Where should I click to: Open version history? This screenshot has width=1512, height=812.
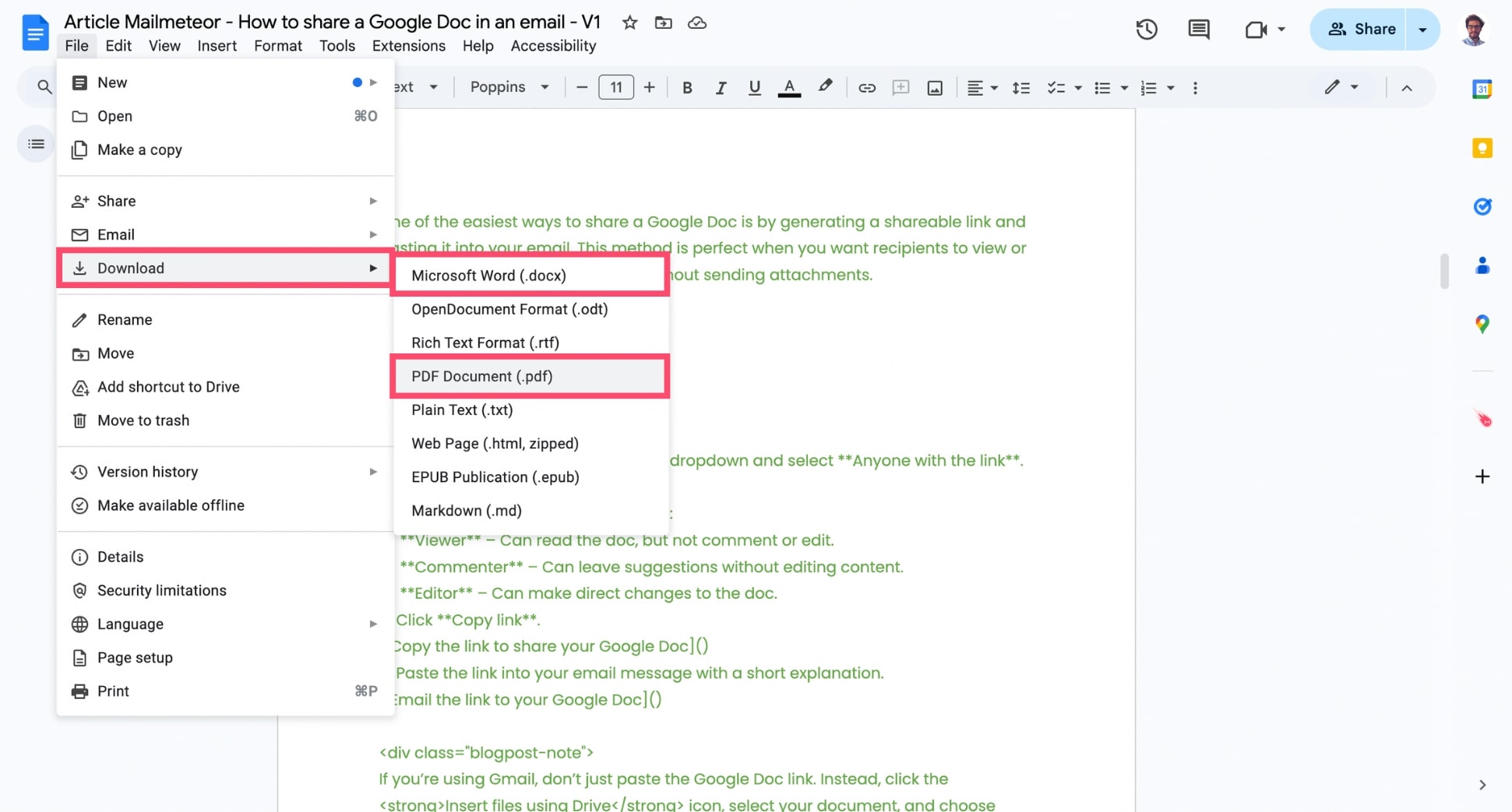(1146, 30)
